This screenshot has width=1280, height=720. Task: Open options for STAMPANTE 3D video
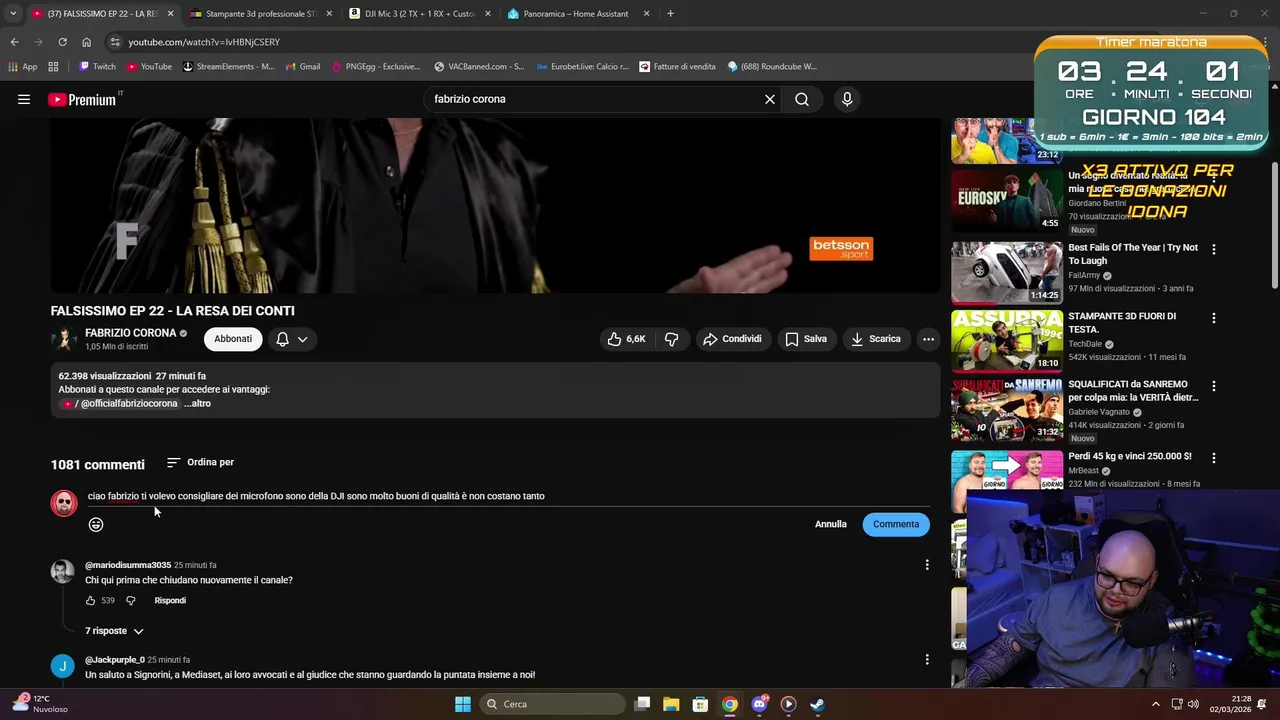click(1214, 318)
